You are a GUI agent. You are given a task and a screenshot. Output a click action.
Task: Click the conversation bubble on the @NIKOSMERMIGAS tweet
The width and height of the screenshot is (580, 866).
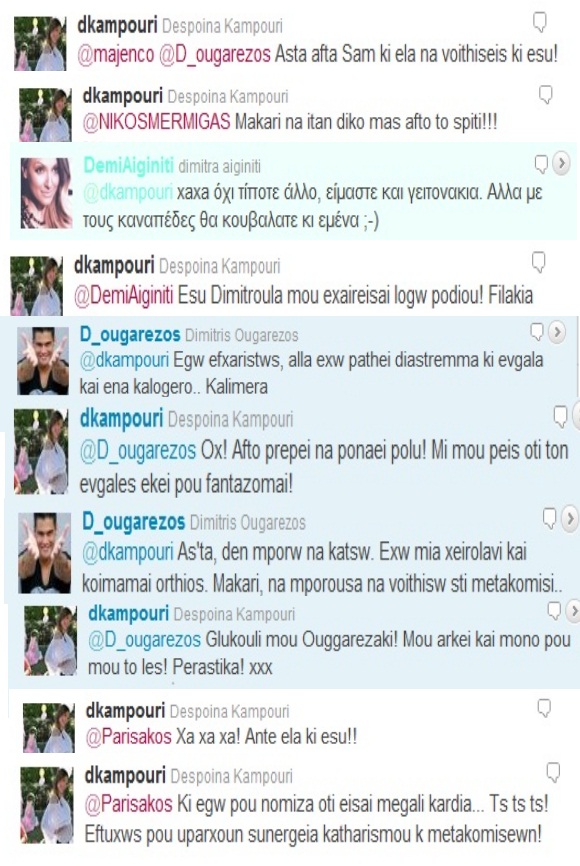pyautogui.click(x=545, y=94)
